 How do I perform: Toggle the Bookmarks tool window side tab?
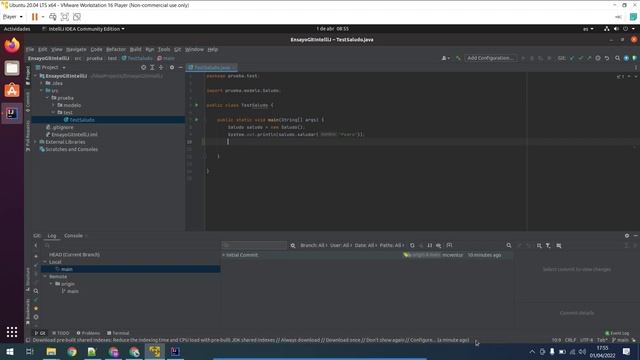[28, 312]
